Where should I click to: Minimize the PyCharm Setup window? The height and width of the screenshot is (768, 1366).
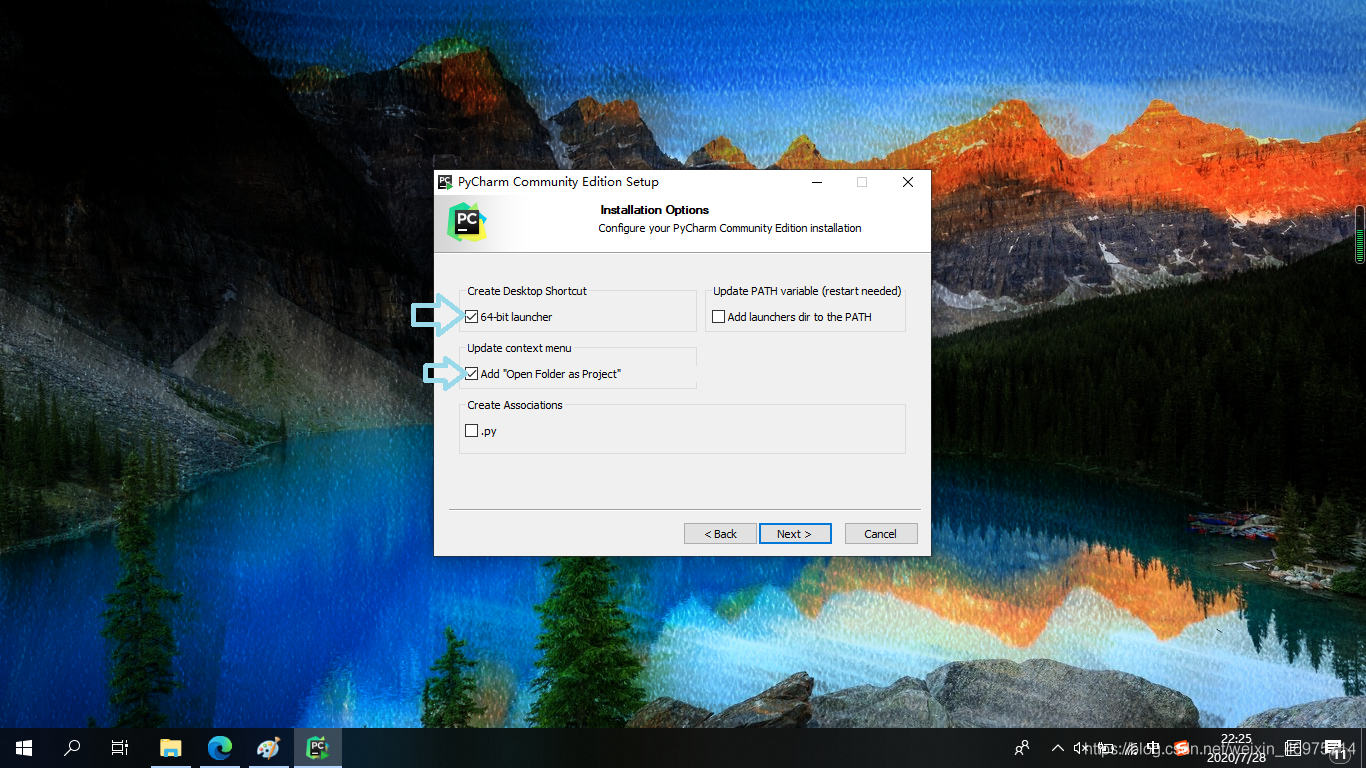pos(817,182)
